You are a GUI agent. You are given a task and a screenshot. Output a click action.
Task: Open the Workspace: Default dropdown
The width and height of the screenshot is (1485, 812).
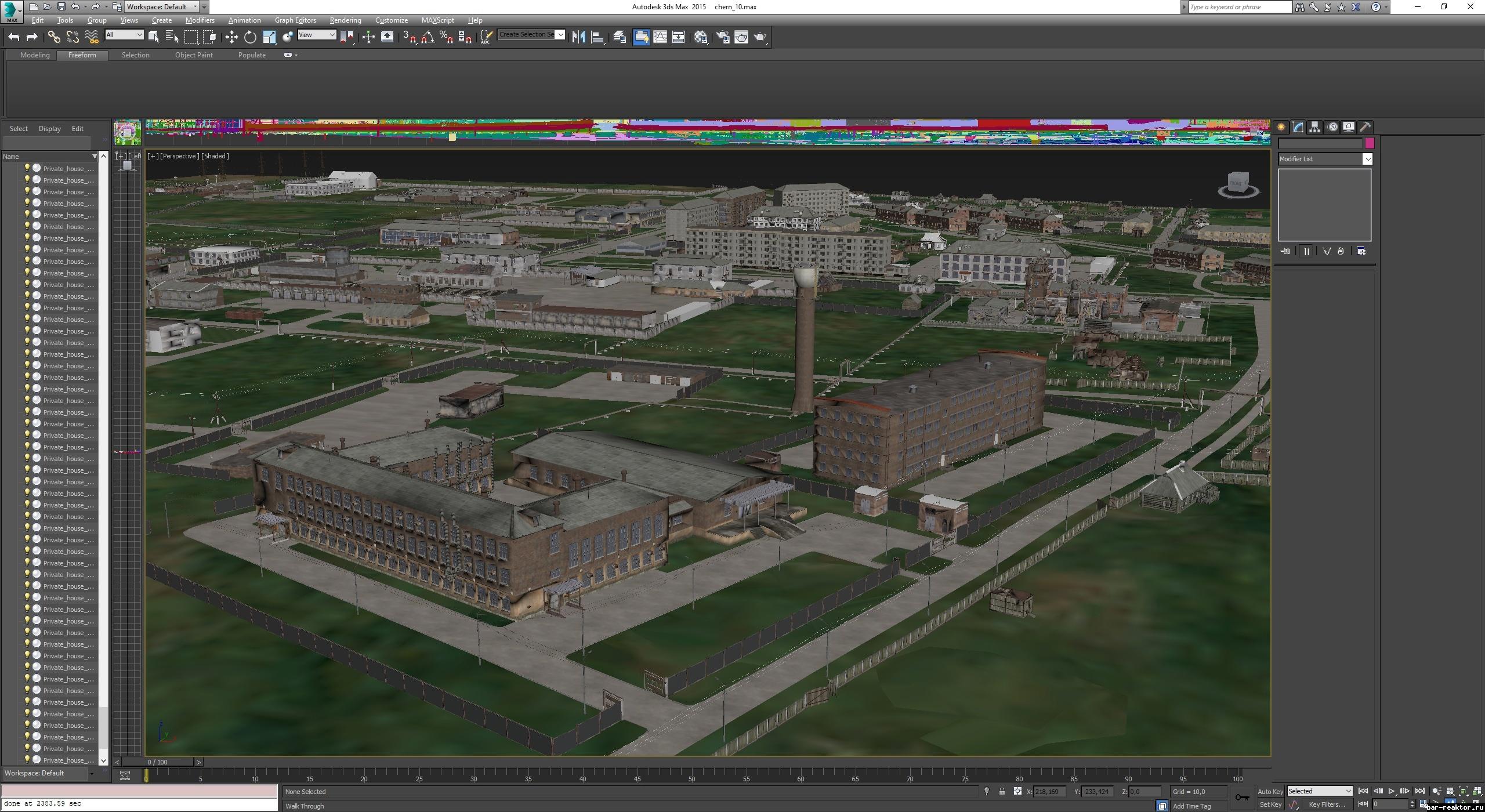click(162, 7)
